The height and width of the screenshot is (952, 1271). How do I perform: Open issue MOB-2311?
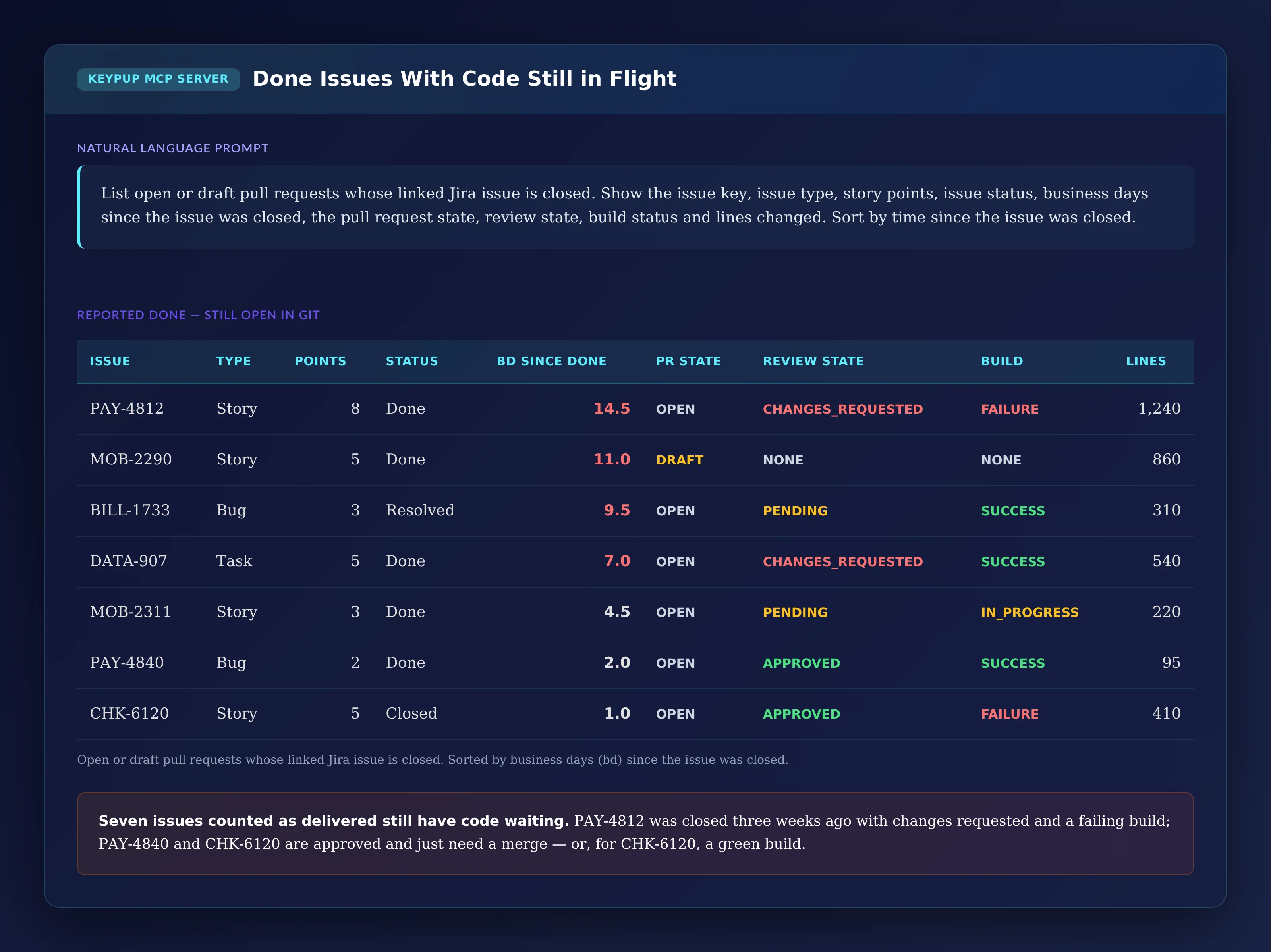tap(130, 612)
